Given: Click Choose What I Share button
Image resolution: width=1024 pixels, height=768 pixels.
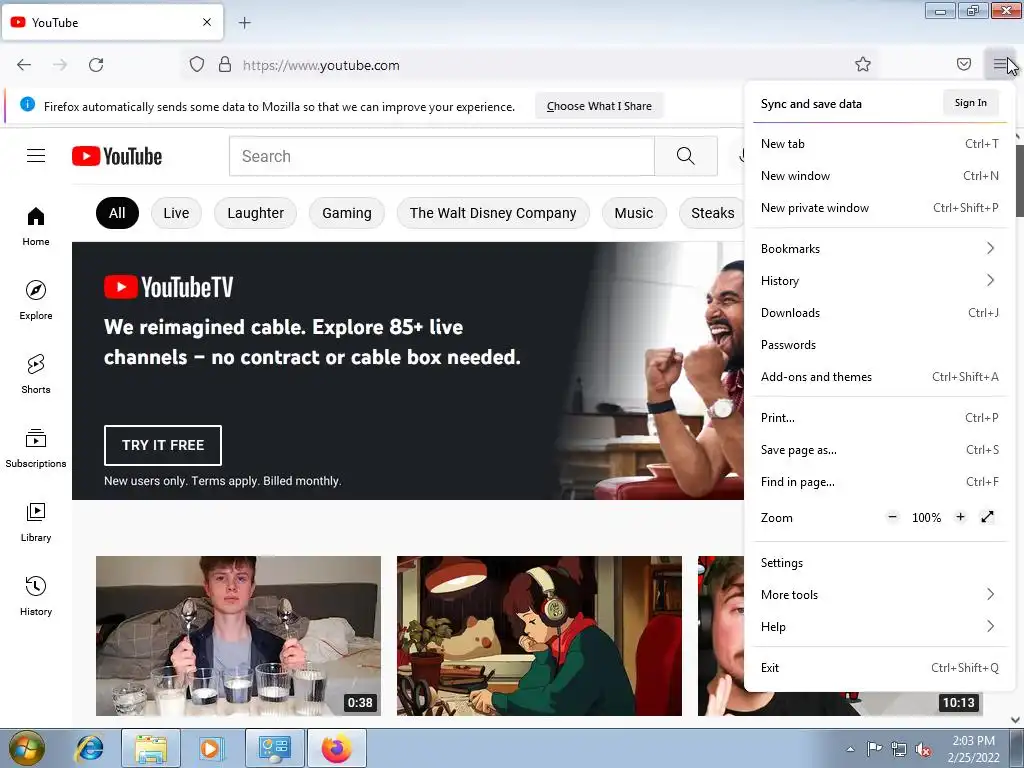Looking at the screenshot, I should point(599,106).
